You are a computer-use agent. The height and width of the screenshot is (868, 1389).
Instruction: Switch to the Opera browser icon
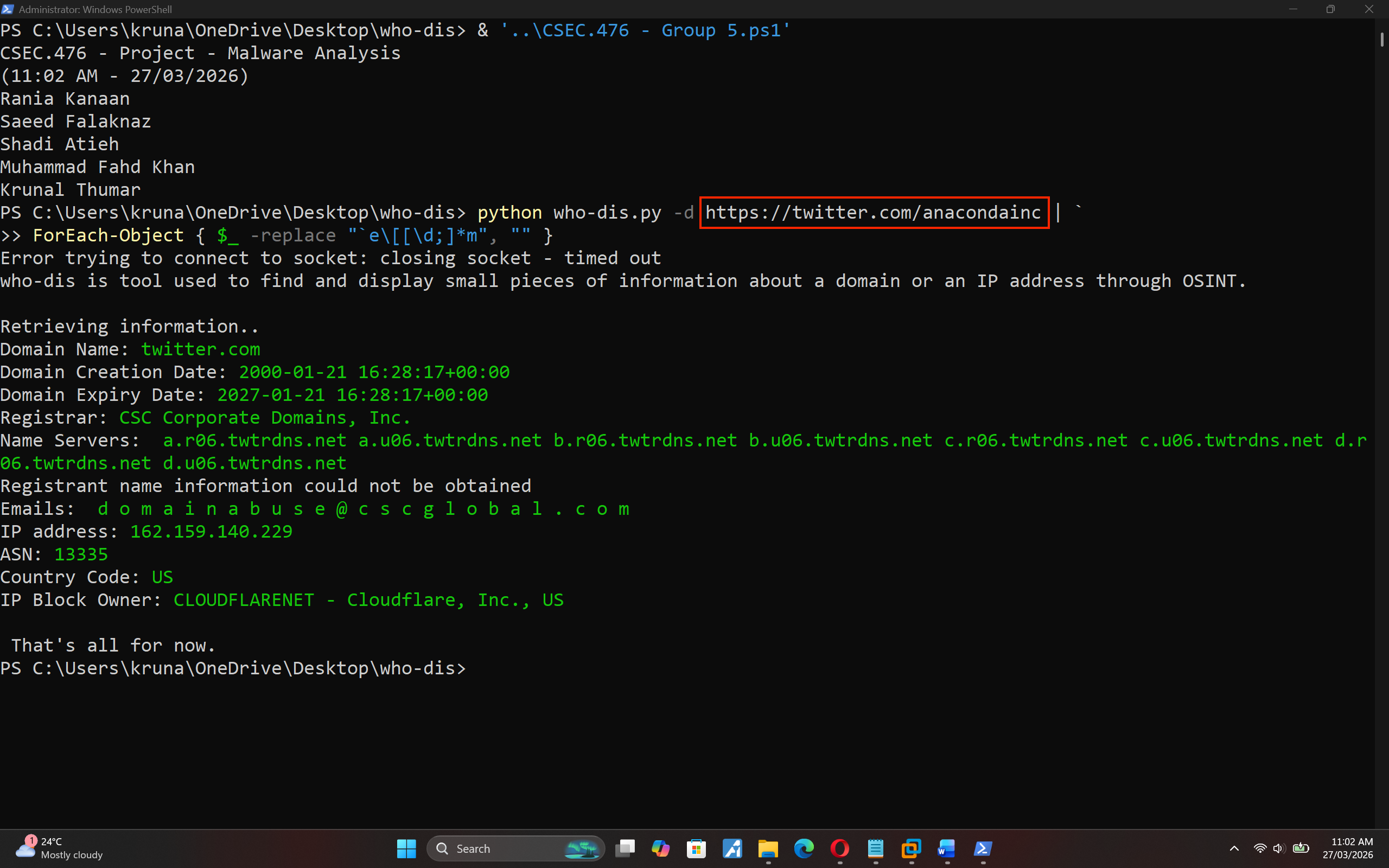[840, 848]
